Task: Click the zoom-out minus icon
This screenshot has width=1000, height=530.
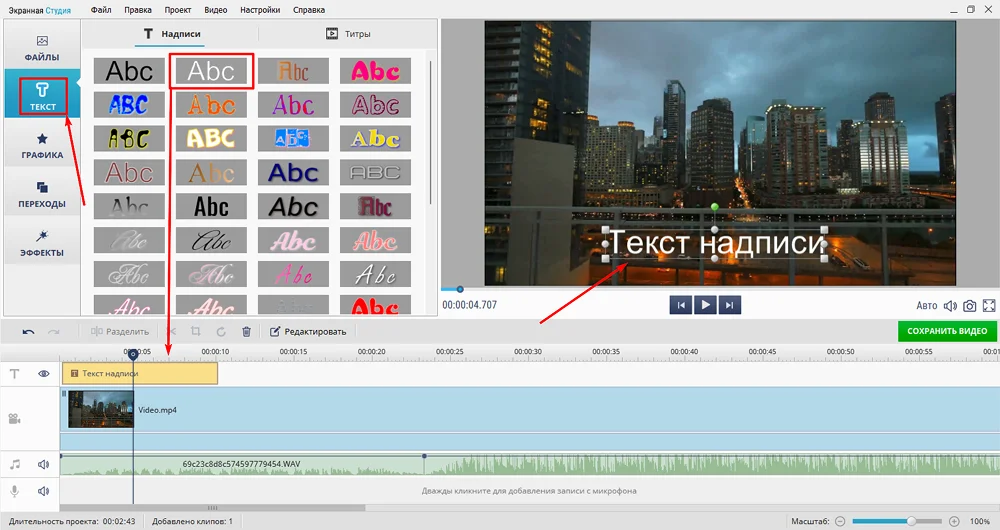Action: (840, 521)
